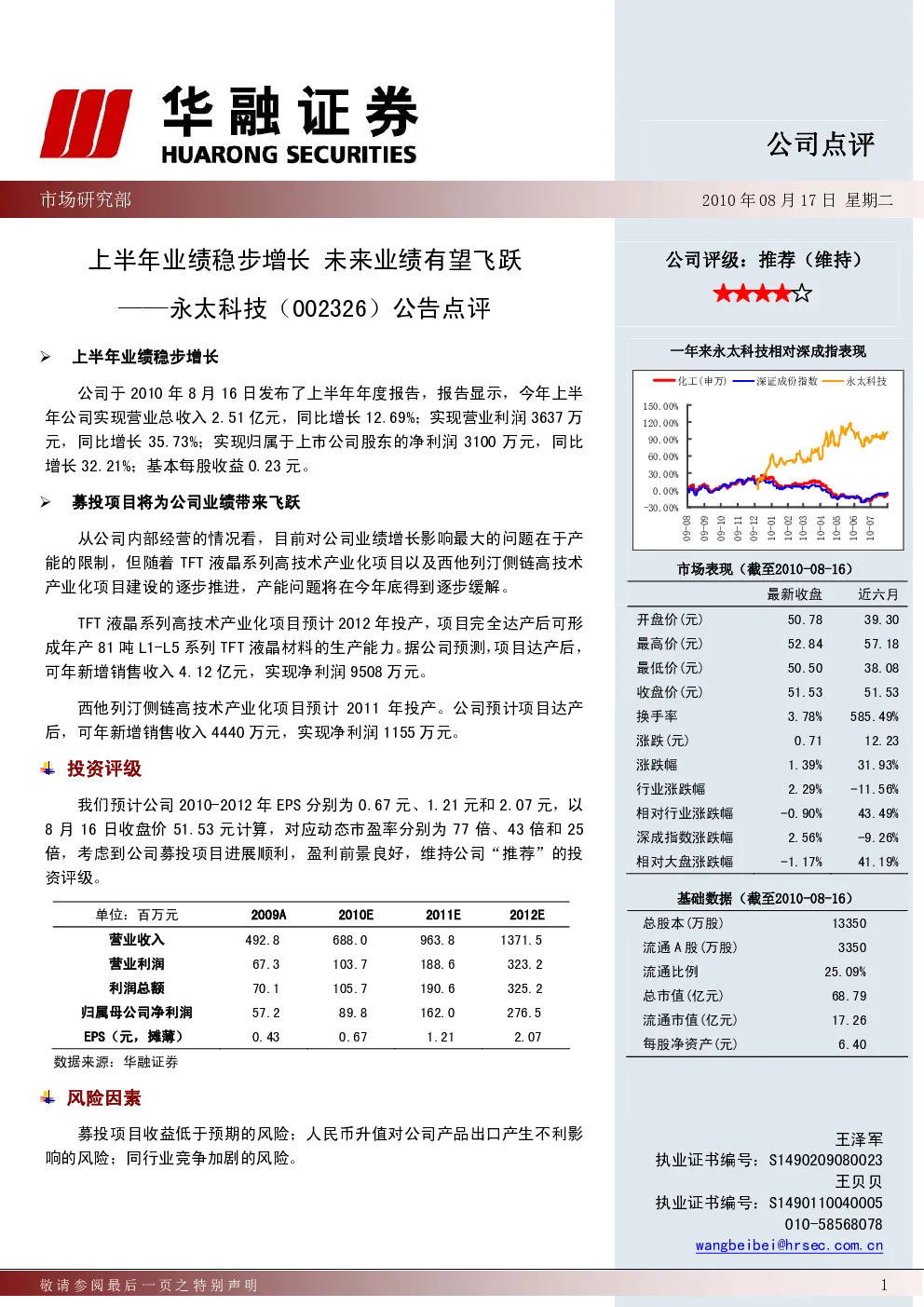924x1307 pixels.
Task: Click the stock performance line chart
Action: click(768, 460)
